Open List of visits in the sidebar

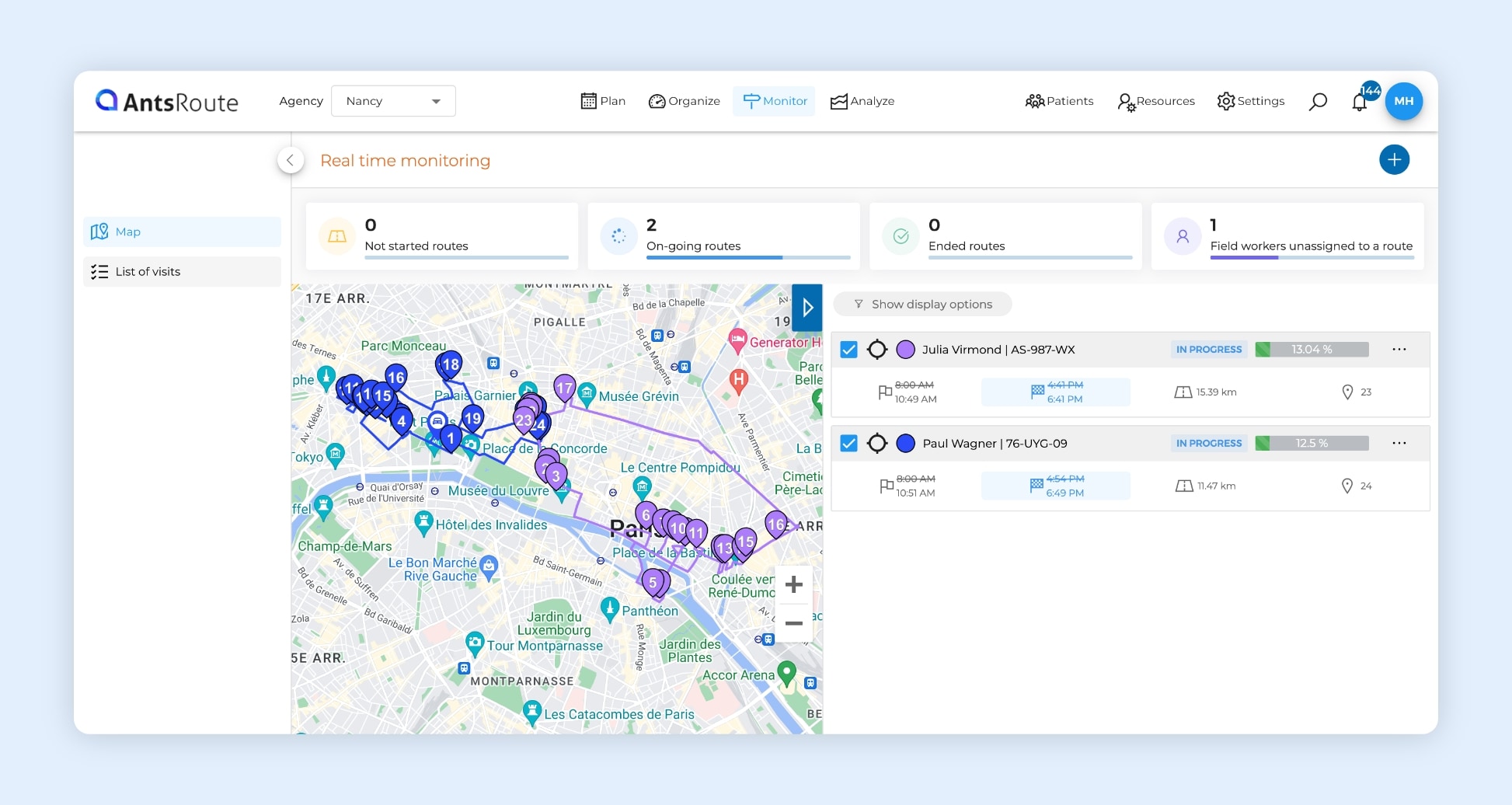(147, 271)
